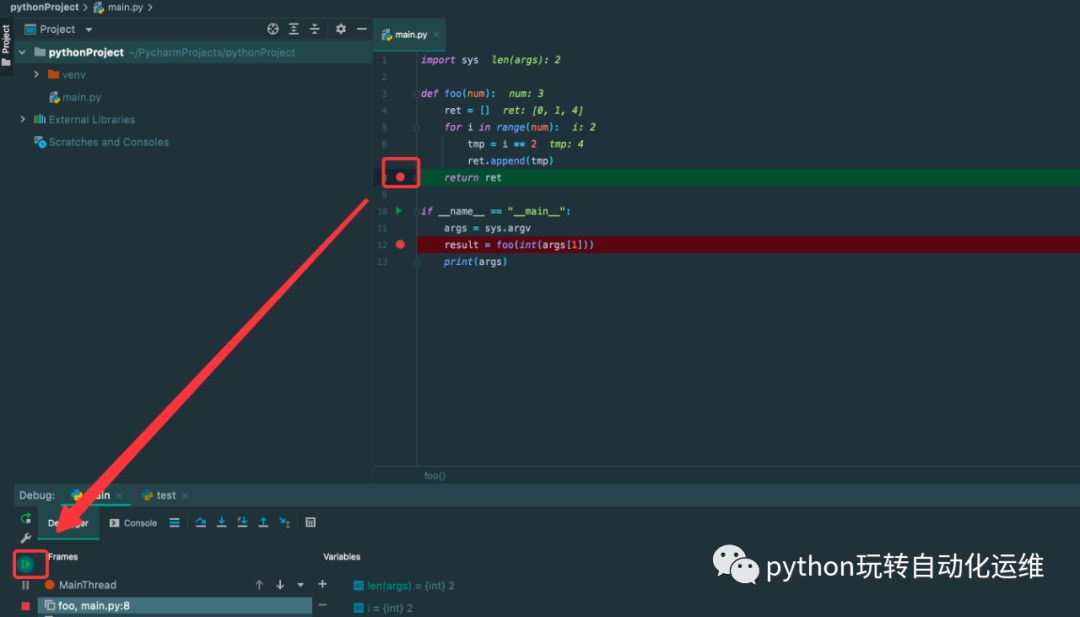Toggle code fold at 'def foo' line
Viewport: 1080px width, 617px height.
416,94
